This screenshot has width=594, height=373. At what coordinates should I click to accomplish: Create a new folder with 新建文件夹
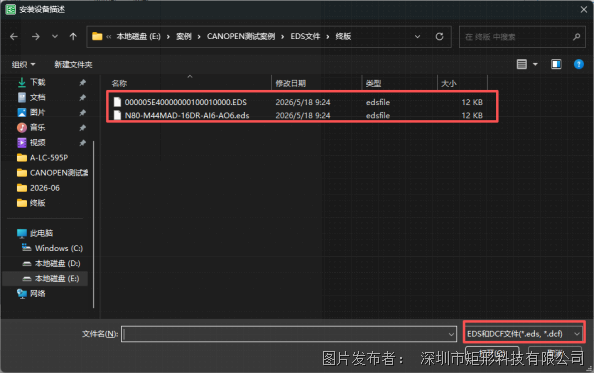(73, 65)
